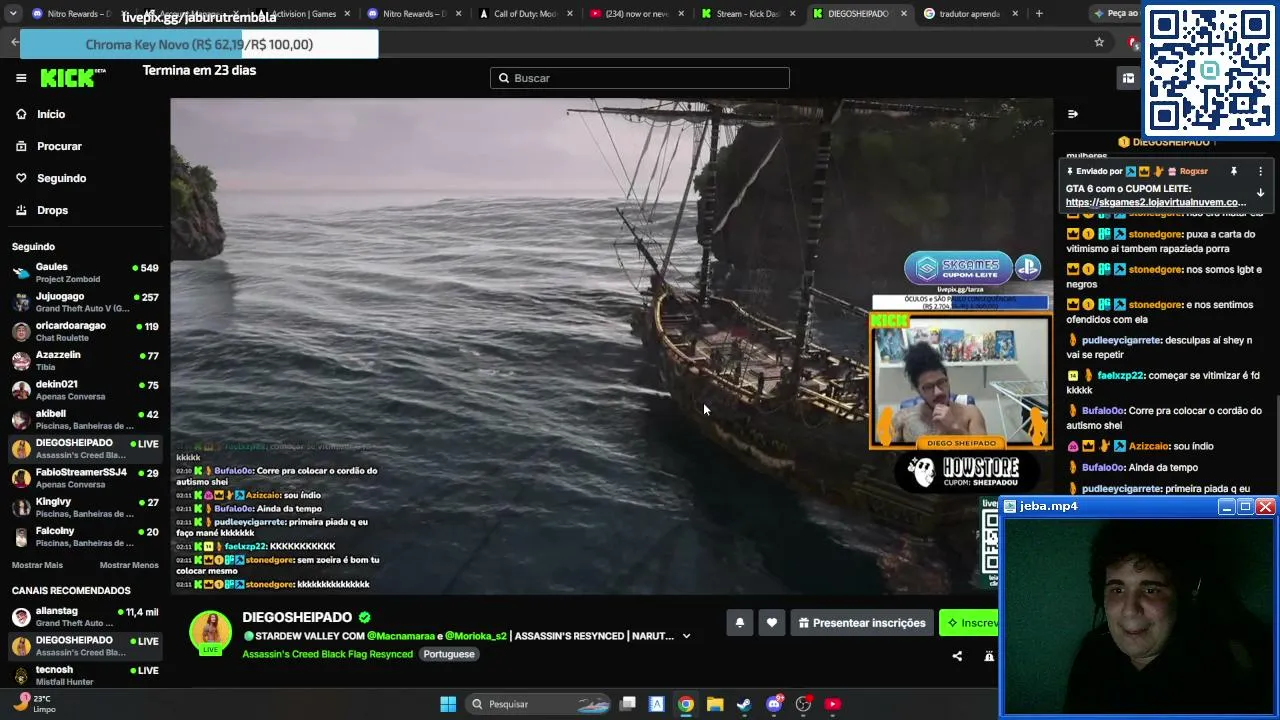Focus the Buscar search field
This screenshot has width=1280, height=720.
(640, 78)
